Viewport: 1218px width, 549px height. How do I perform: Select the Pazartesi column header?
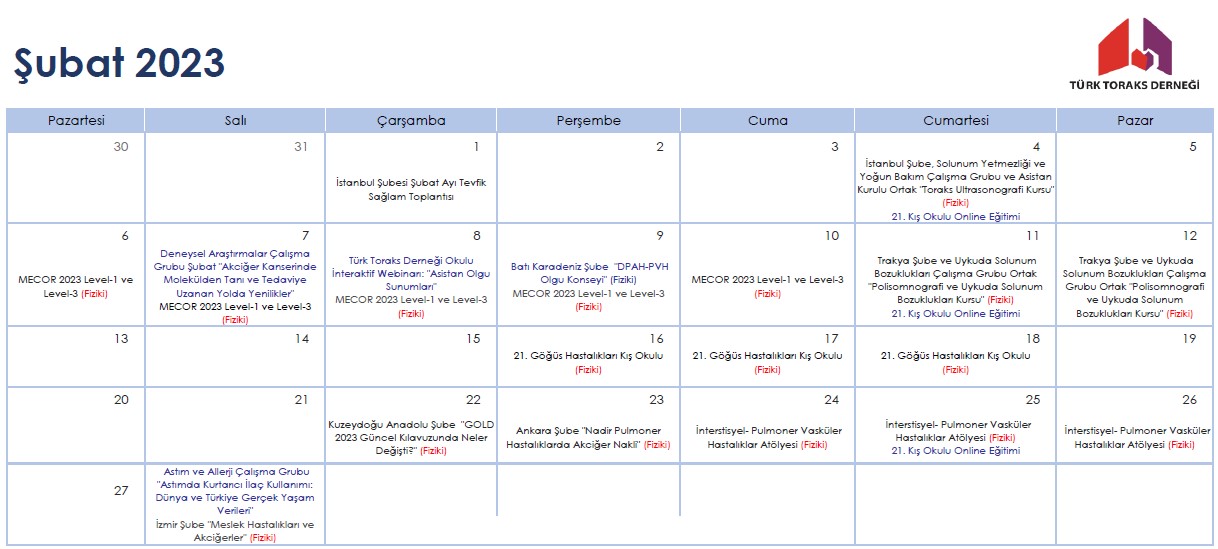(x=76, y=120)
